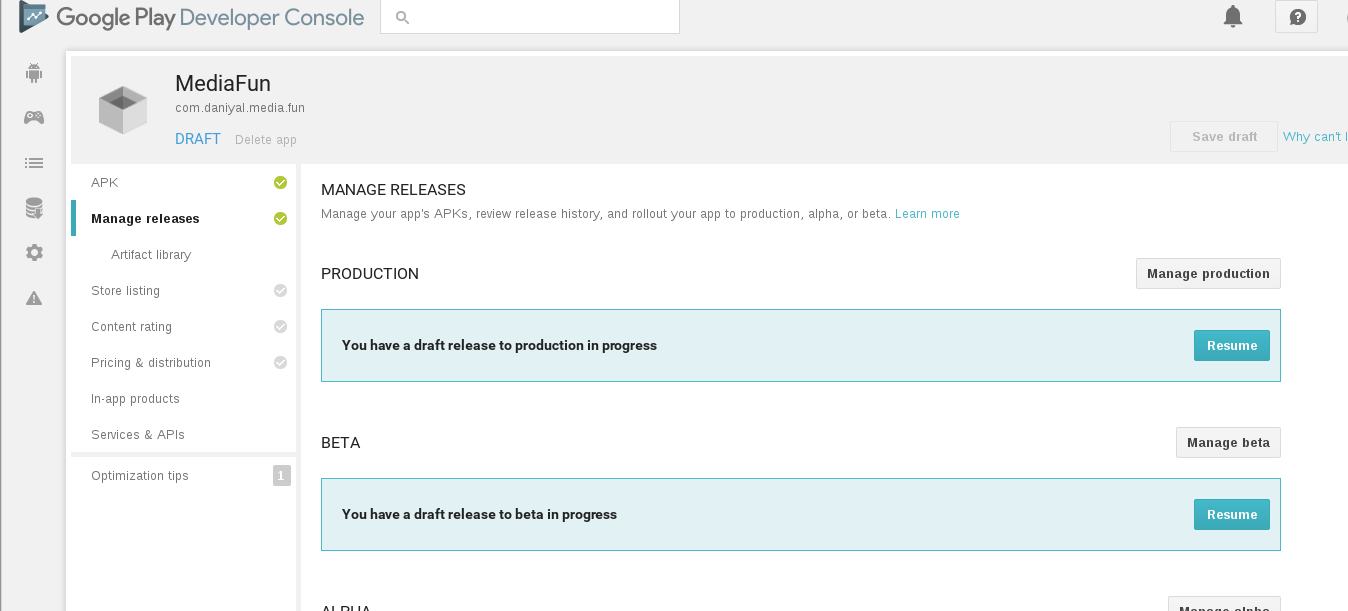Screen dimensions: 1348x611
Task: Click the Delete app link
Action: pos(266,140)
